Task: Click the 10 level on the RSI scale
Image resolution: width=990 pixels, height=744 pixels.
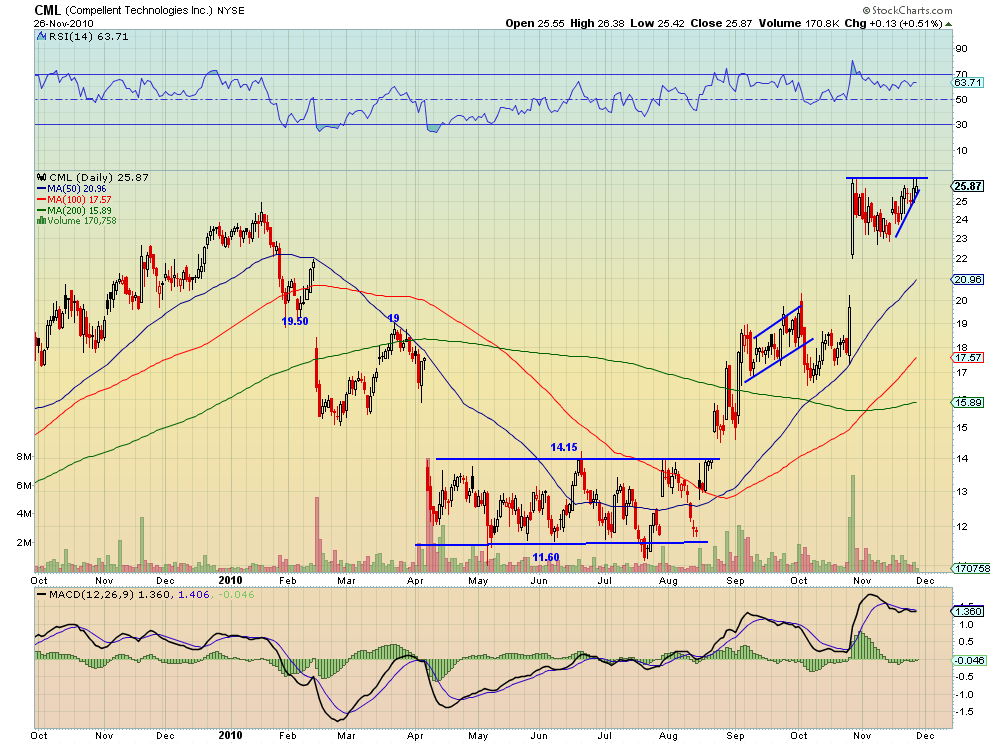Action: 962,150
